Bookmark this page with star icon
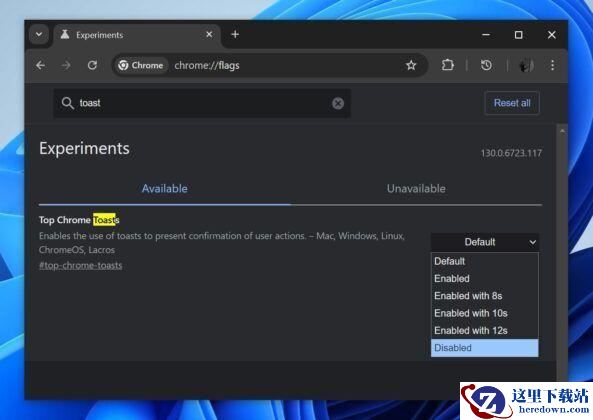593x420 pixels. (x=411, y=65)
